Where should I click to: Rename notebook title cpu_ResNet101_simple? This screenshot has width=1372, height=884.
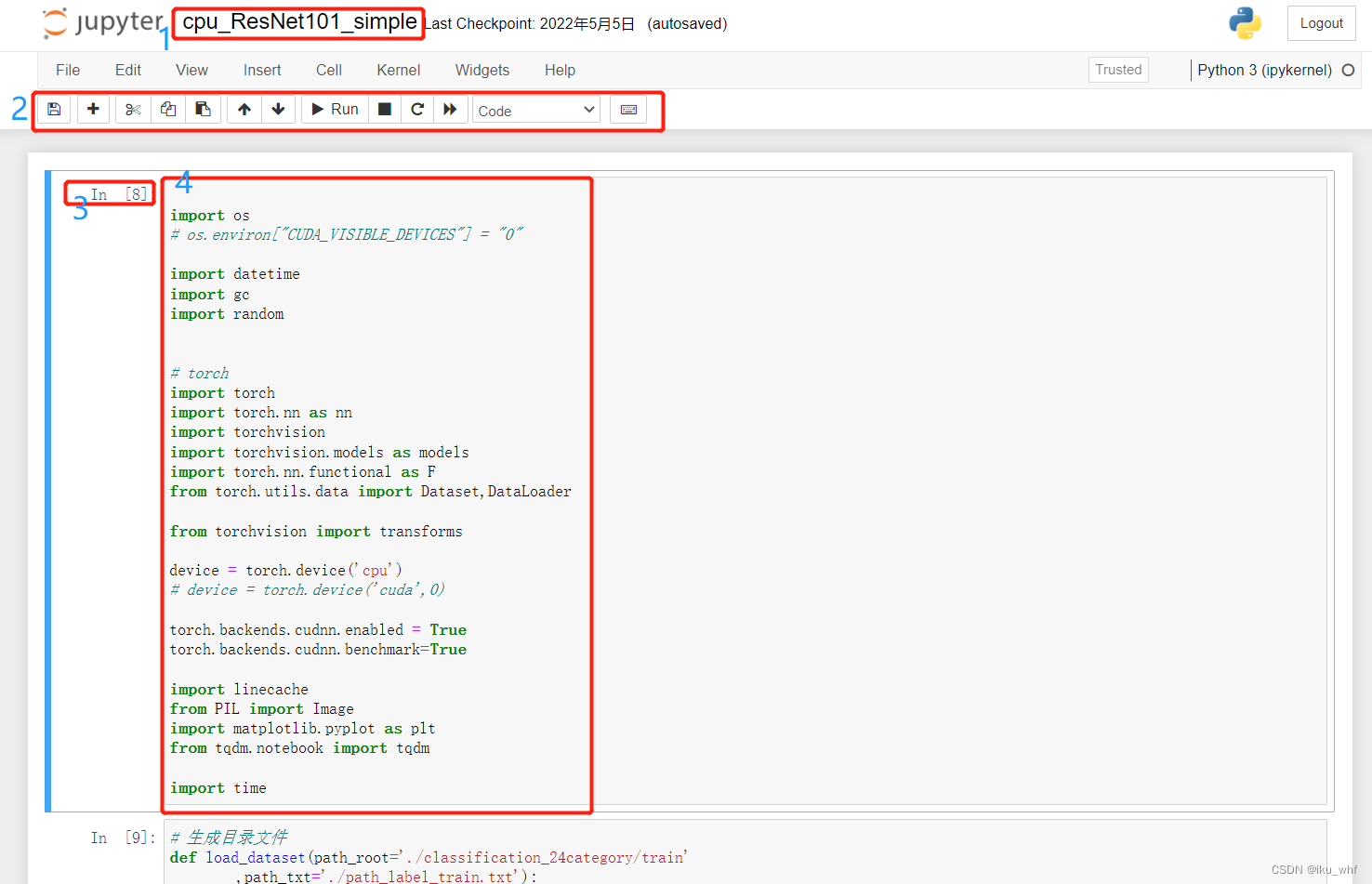pos(299,22)
